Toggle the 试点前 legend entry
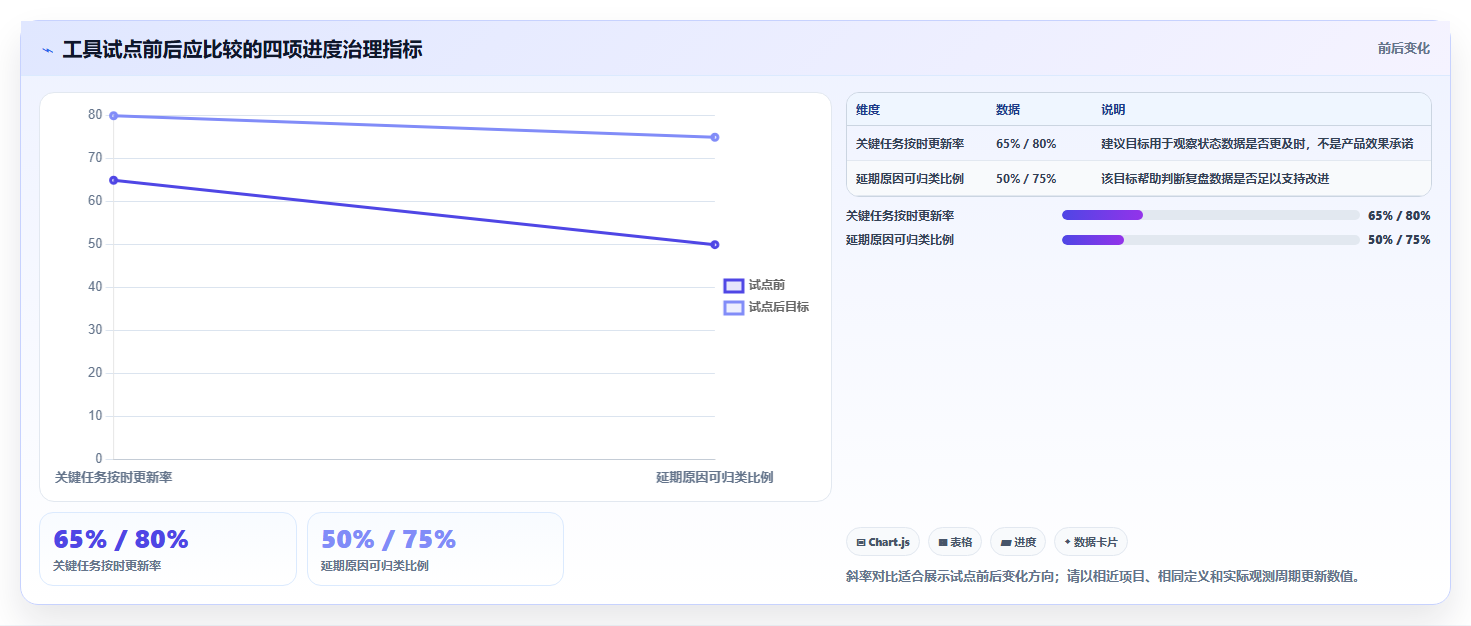The height and width of the screenshot is (626, 1471). pos(755,285)
